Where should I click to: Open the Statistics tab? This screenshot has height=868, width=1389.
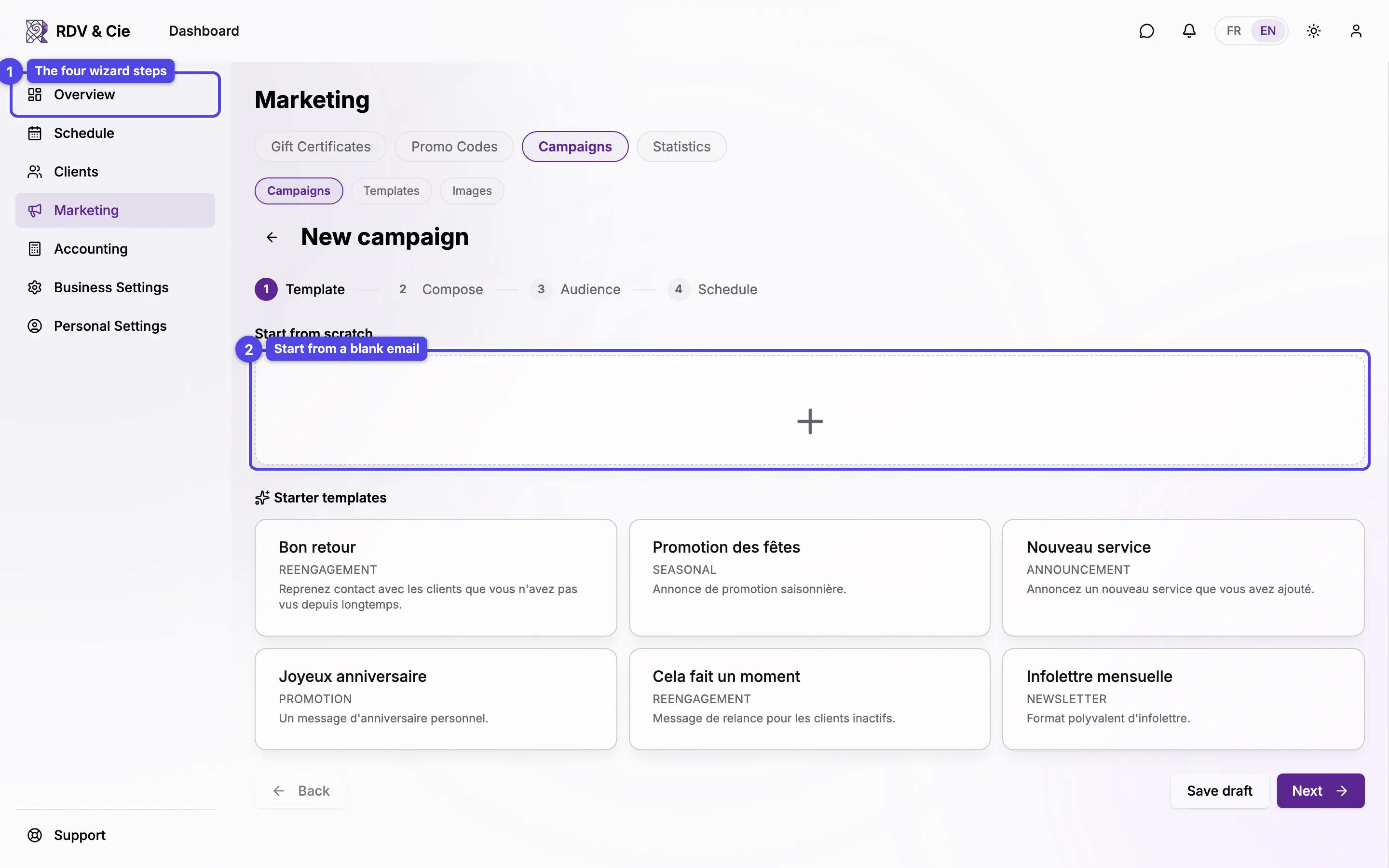[681, 147]
